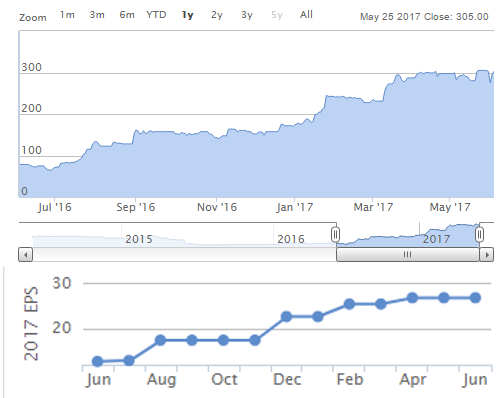Click the December EPS data point
Screen dimensions: 503x398
(x=286, y=317)
